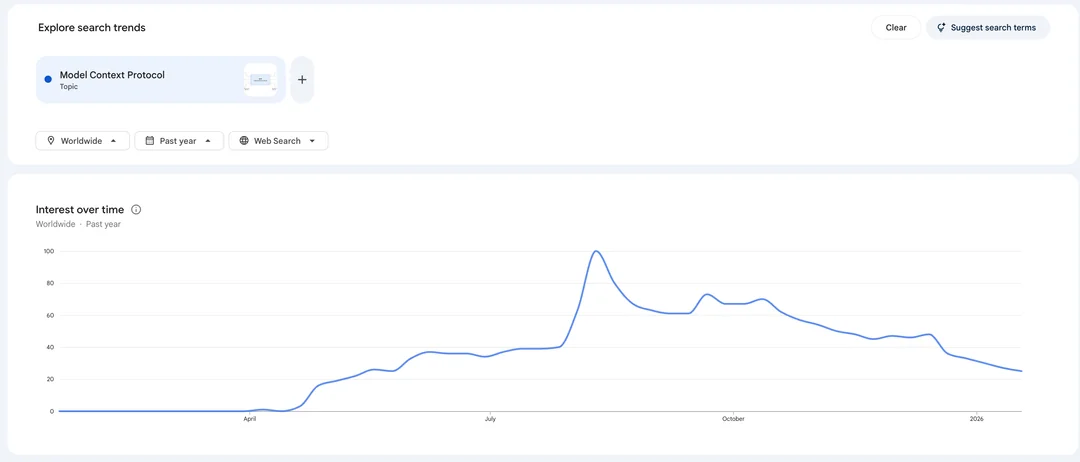Click the globe icon in Web Search filter

point(244,140)
